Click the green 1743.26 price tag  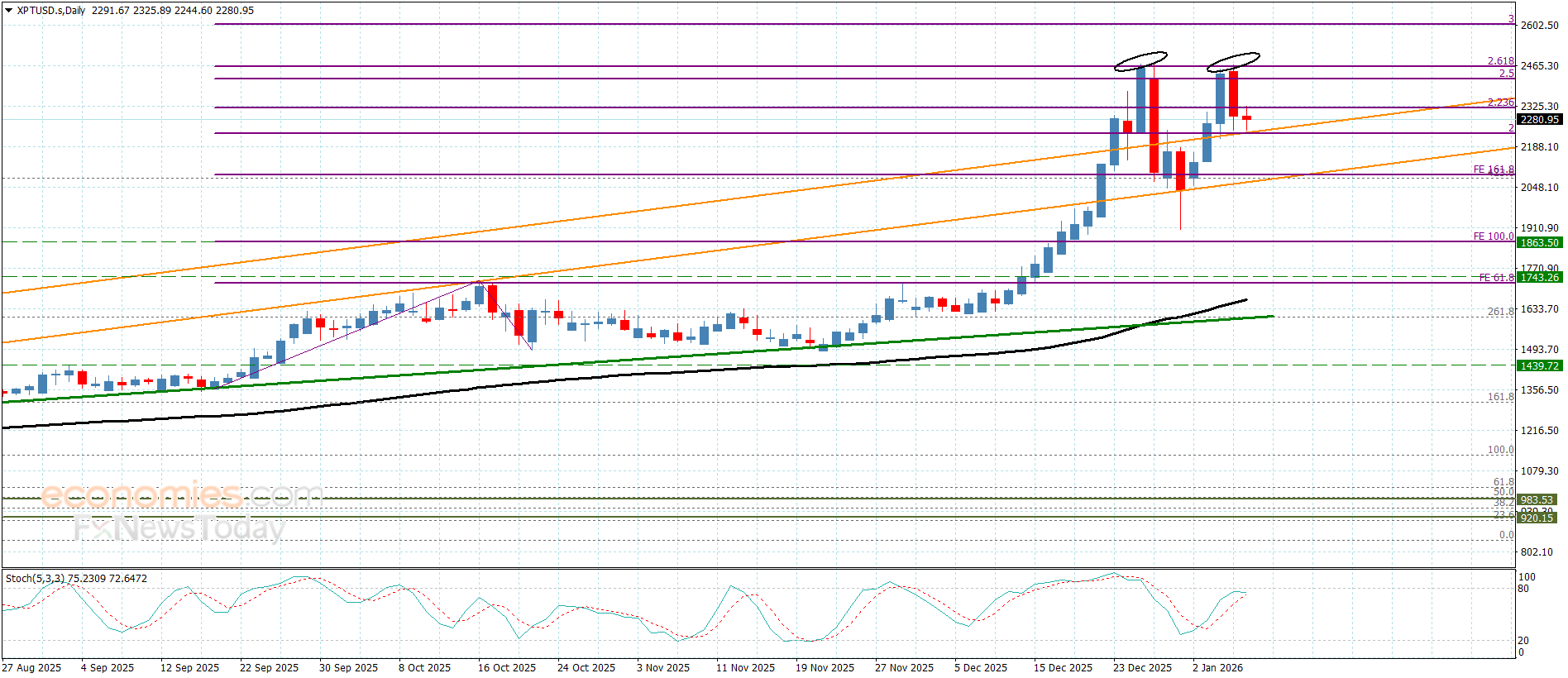point(1539,278)
